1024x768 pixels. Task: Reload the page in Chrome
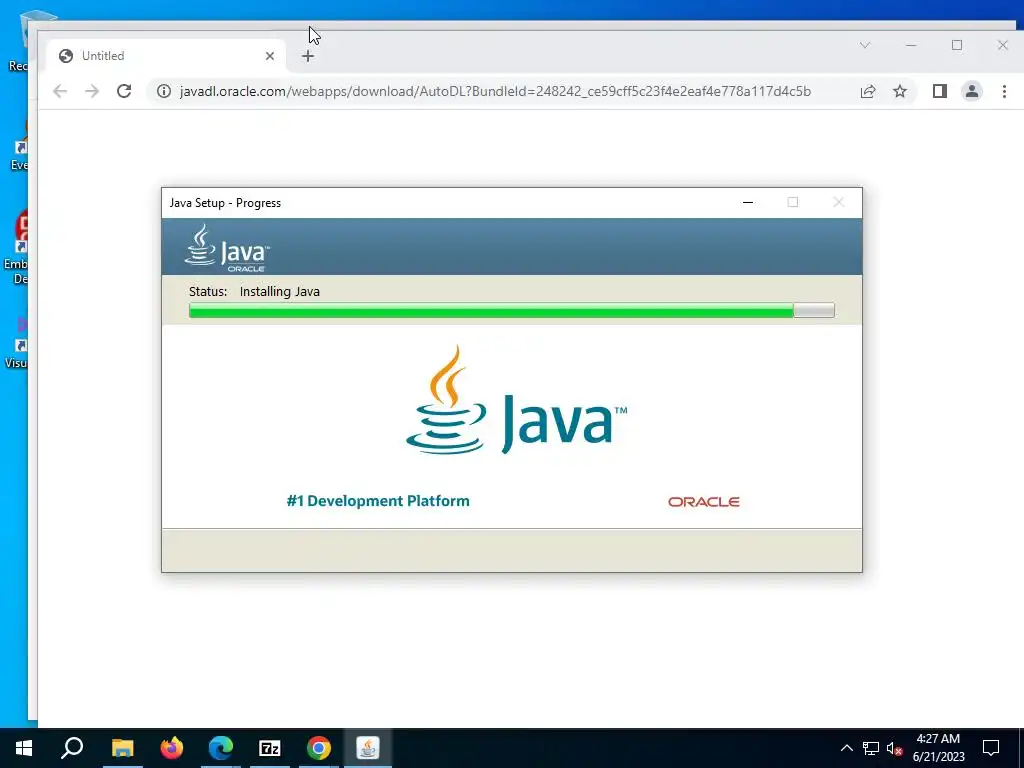[x=124, y=91]
